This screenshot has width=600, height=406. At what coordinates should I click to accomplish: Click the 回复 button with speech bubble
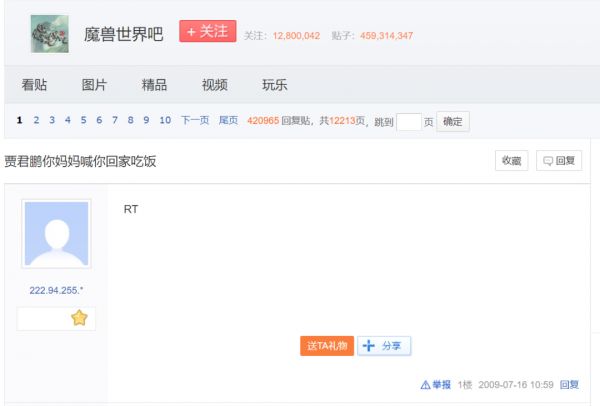(x=559, y=161)
